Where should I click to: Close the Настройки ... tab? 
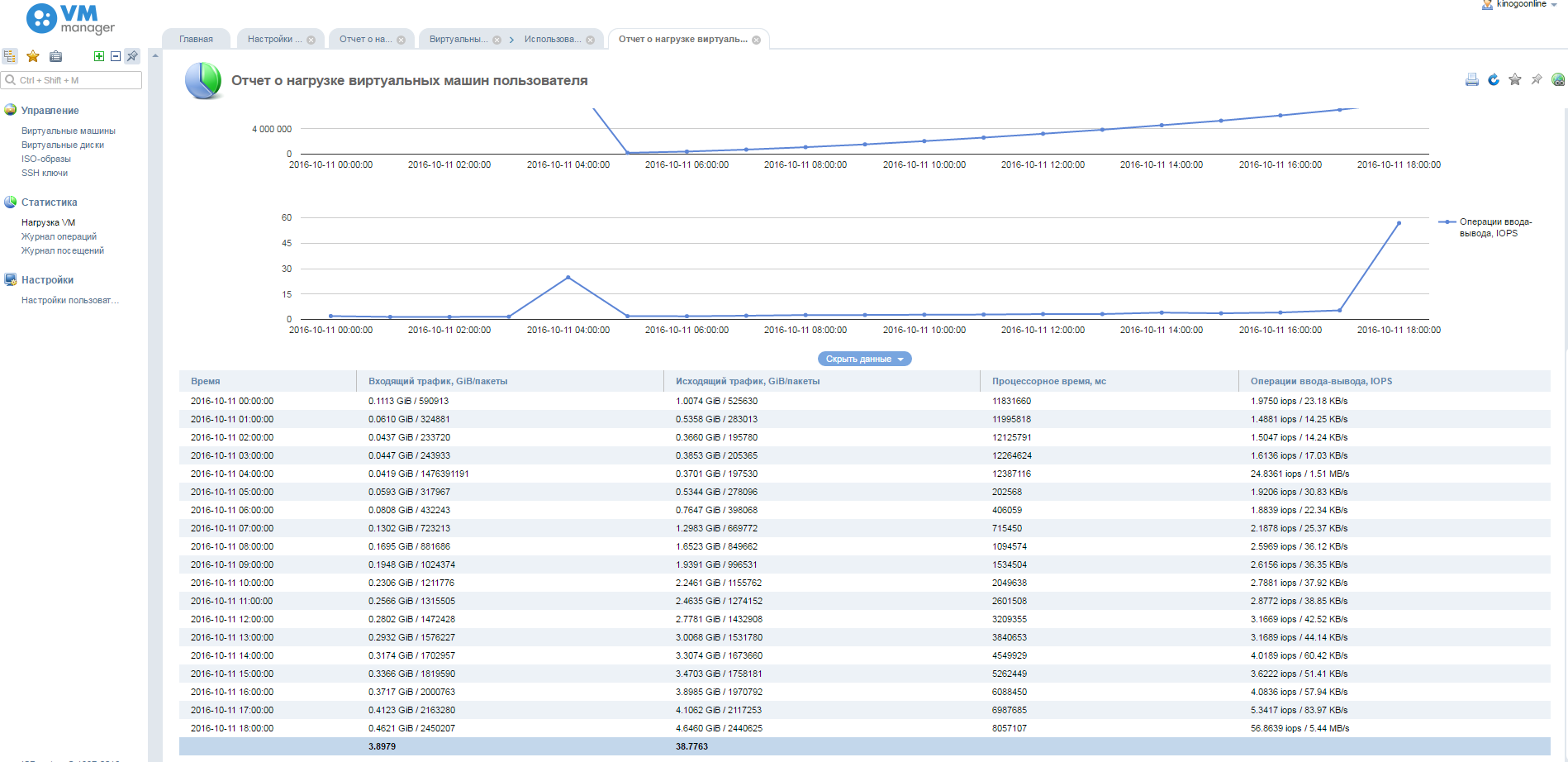[x=311, y=40]
